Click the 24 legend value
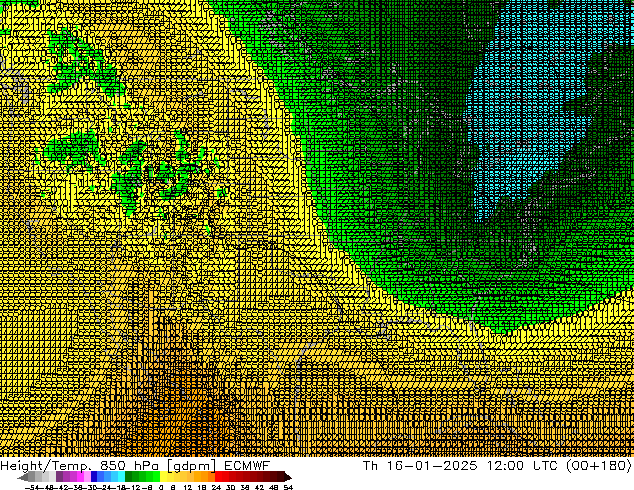Screen dimensions: 634x490 216,488
